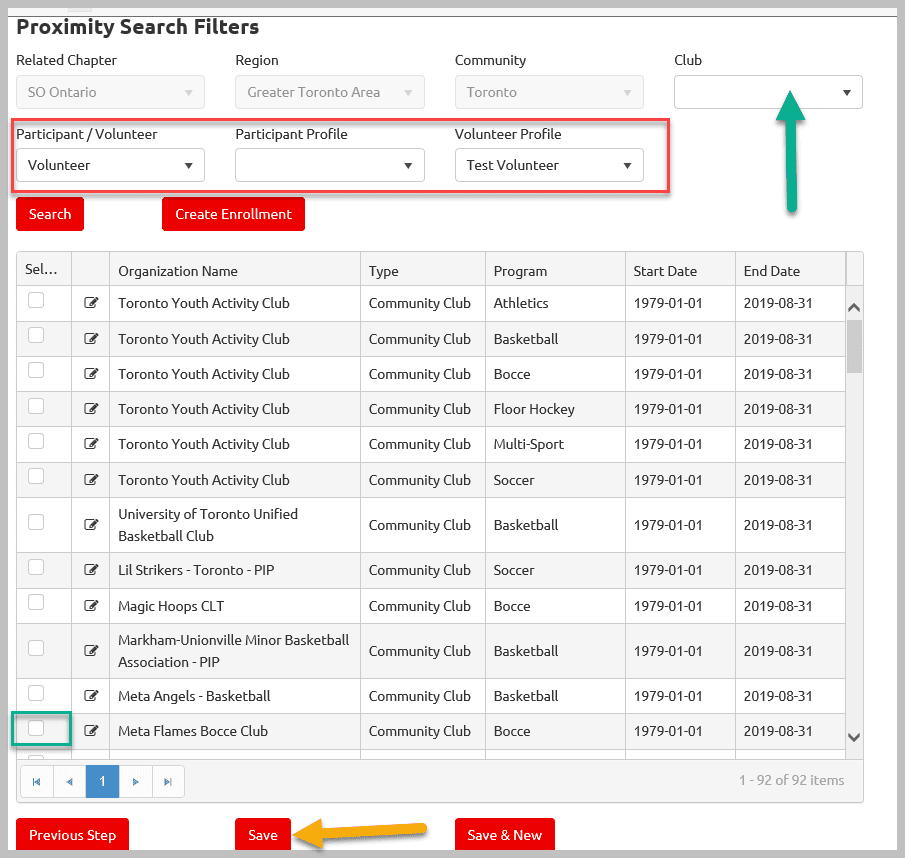Viewport: 905px width, 858px height.
Task: Tick Magic Hoops CLT checkbox
Action: pos(36,602)
